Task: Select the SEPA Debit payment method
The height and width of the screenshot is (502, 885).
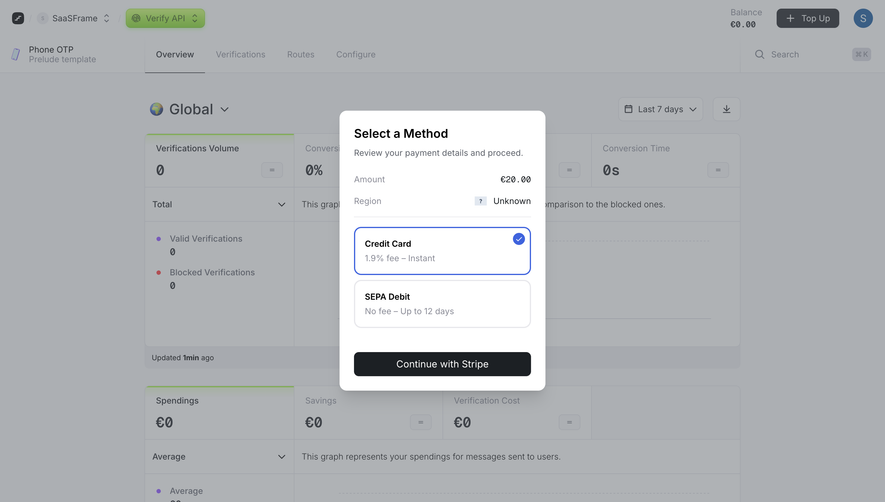Action: coord(442,304)
